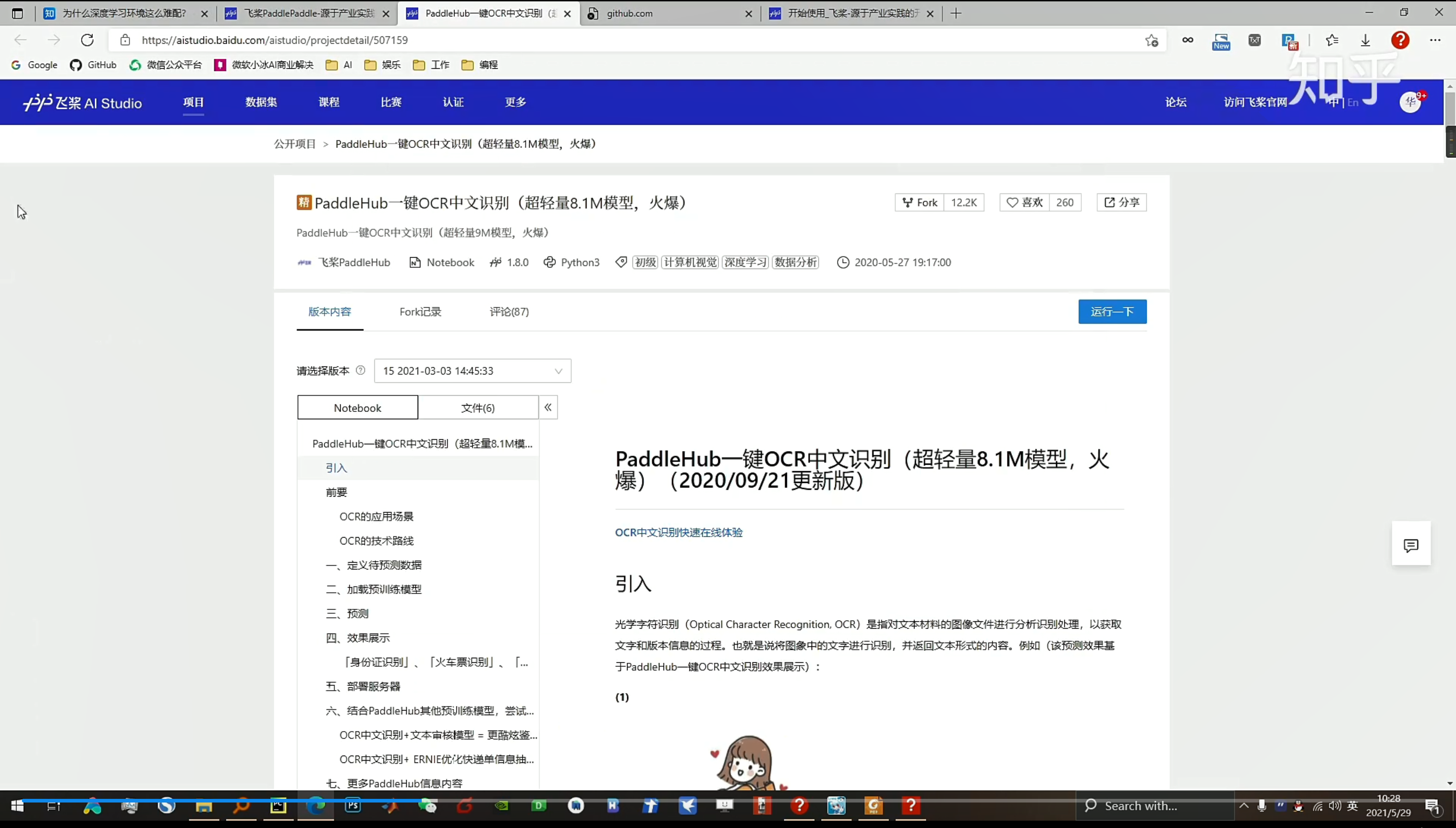Click the Downloads icon in browser toolbar
1456x828 pixels.
(1364, 40)
